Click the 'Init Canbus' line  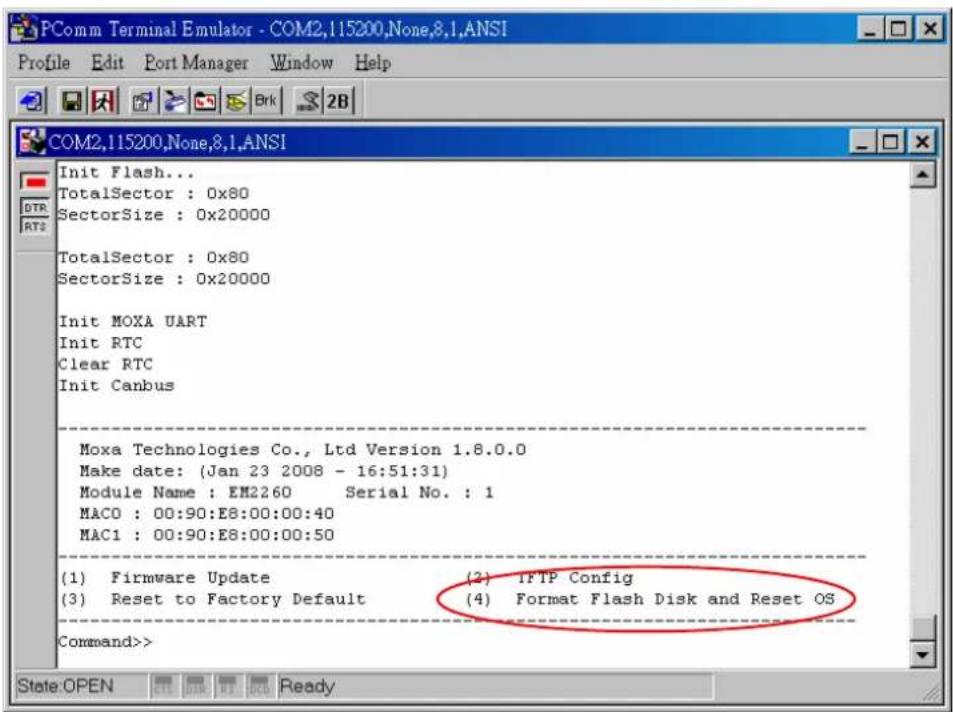[x=116, y=385]
